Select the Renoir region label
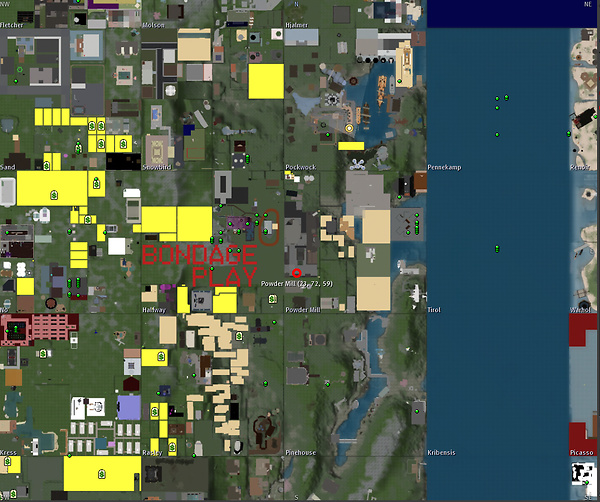Screen dimensions: 600x502 tap(580, 167)
